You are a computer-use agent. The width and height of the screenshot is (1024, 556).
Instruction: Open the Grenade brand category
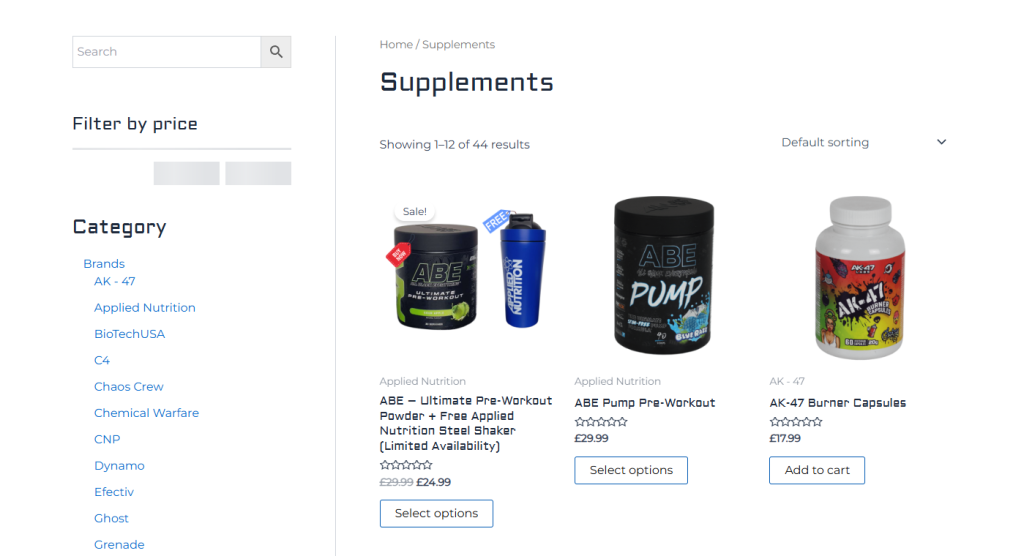pyautogui.click(x=119, y=544)
